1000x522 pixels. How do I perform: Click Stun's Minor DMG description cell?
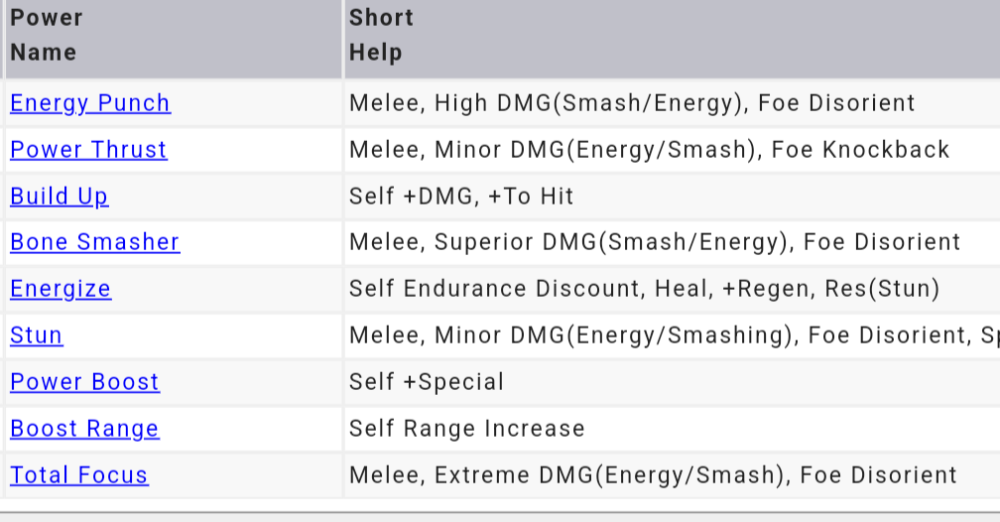(x=670, y=335)
